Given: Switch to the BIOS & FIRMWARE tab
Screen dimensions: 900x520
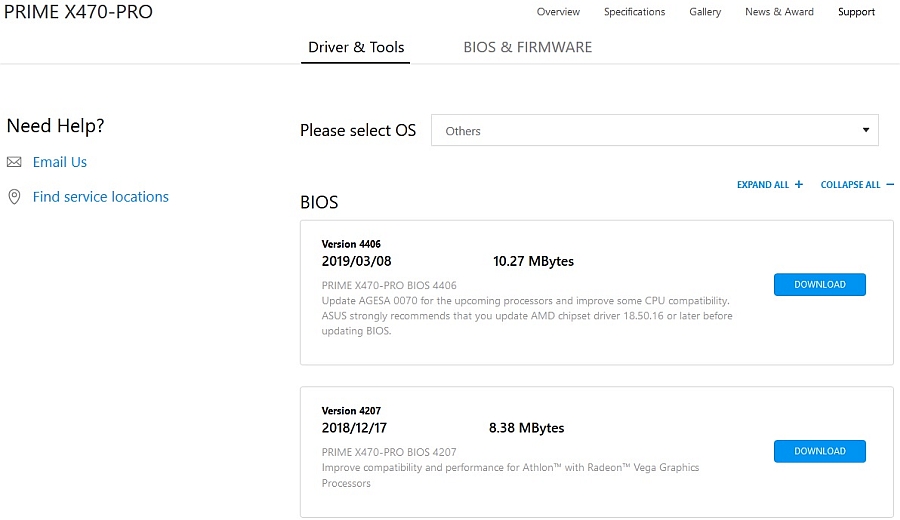Looking at the screenshot, I should click(x=527, y=47).
